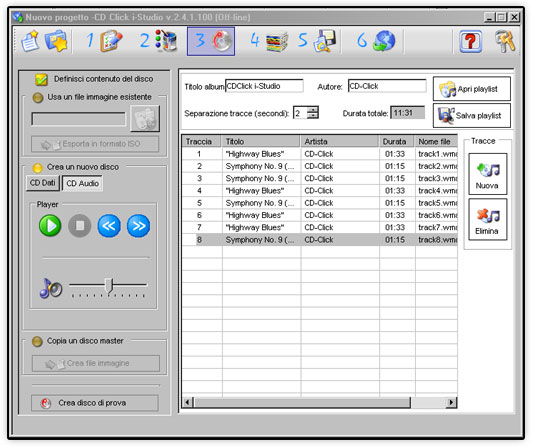Select Copia un disco master option
Viewport: 533px width, 447px height.
(x=37, y=341)
